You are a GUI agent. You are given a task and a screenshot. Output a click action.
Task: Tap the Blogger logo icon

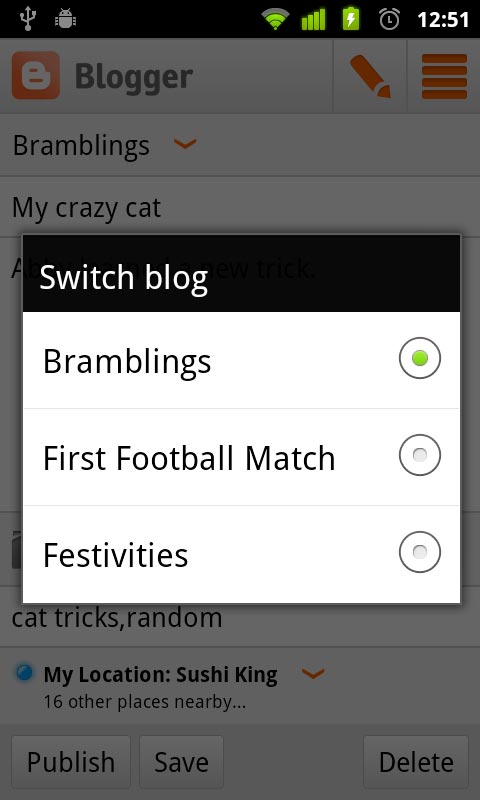click(x=36, y=75)
